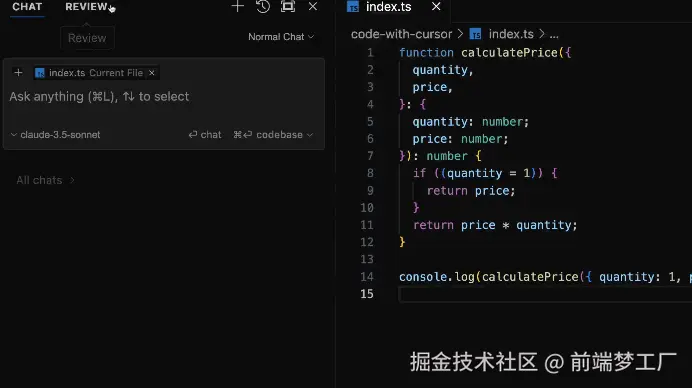The height and width of the screenshot is (388, 692).
Task: Click line number 8 in gutter
Action: point(370,173)
